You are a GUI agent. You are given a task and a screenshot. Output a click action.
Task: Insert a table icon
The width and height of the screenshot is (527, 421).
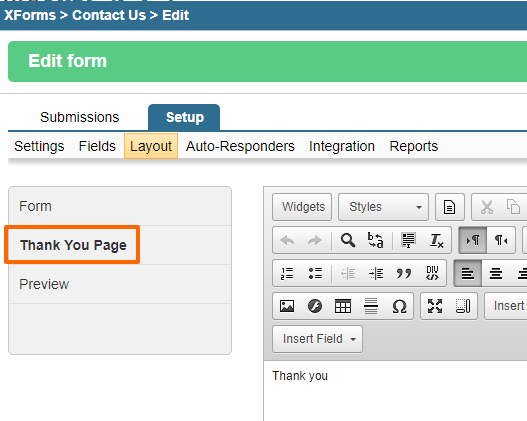tap(343, 306)
